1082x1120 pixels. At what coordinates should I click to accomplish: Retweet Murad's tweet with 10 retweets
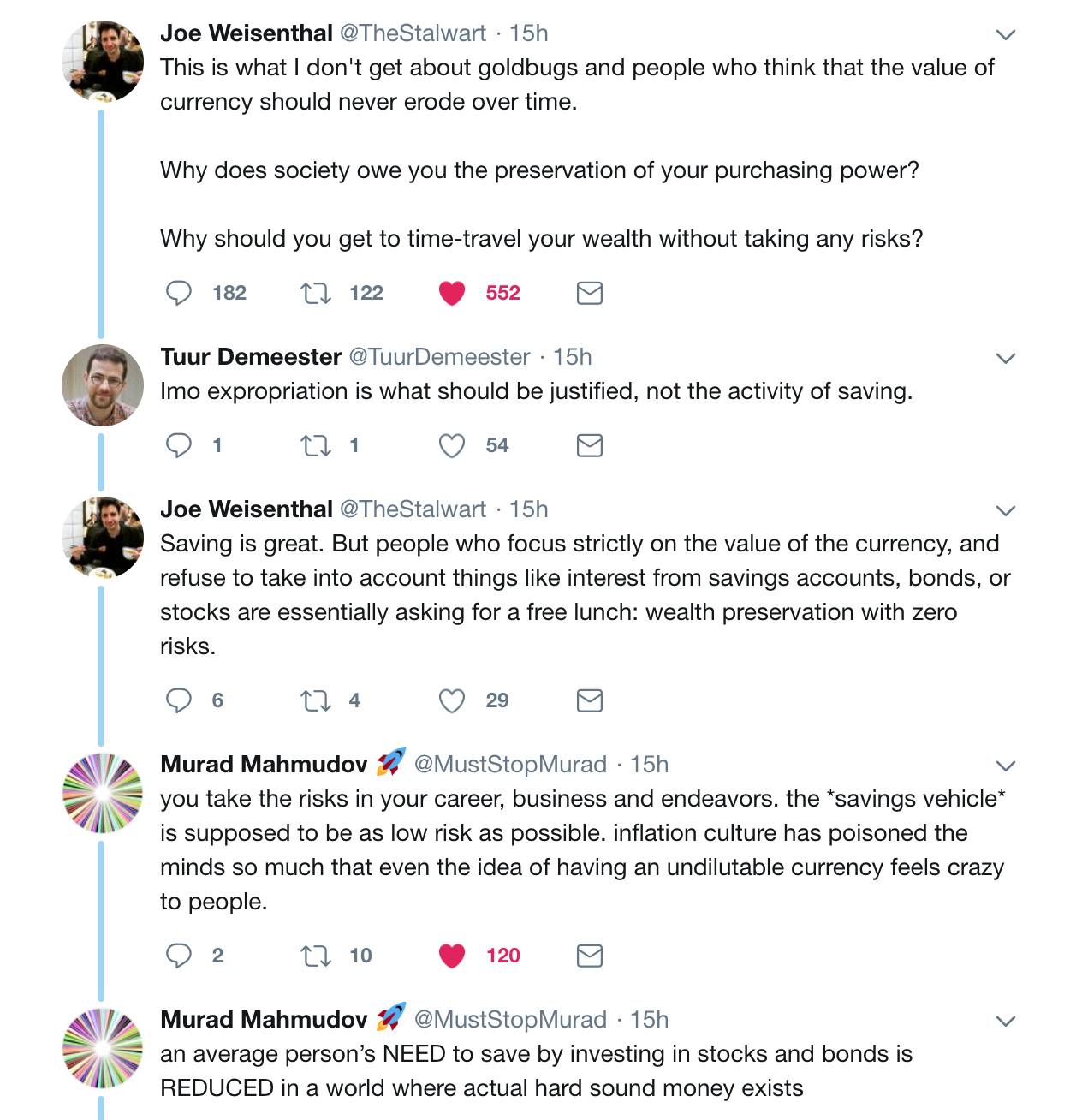coord(316,956)
